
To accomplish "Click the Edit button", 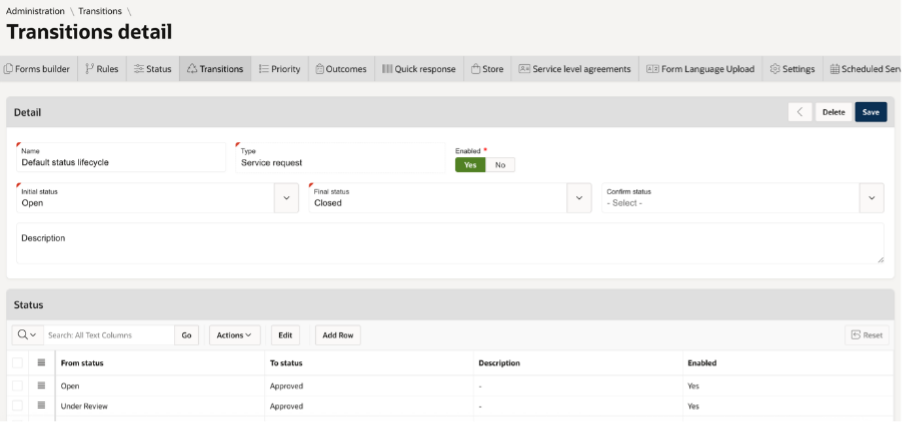I will 286,335.
